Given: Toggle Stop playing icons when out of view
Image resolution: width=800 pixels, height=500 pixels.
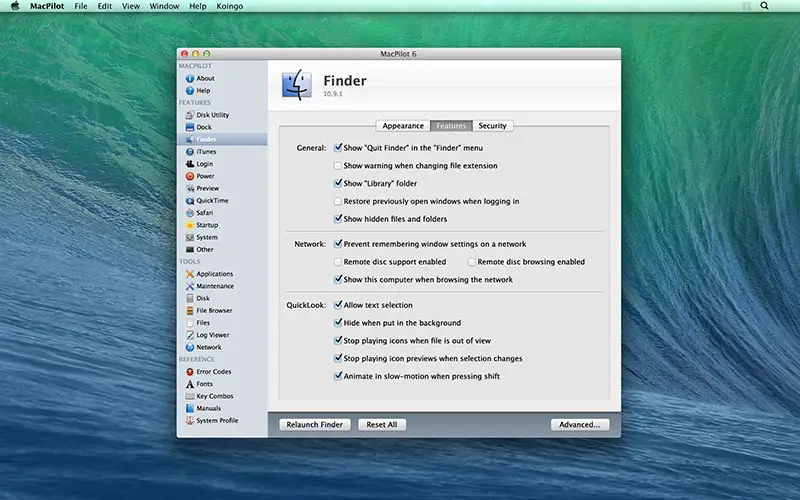Looking at the screenshot, I should (x=338, y=341).
